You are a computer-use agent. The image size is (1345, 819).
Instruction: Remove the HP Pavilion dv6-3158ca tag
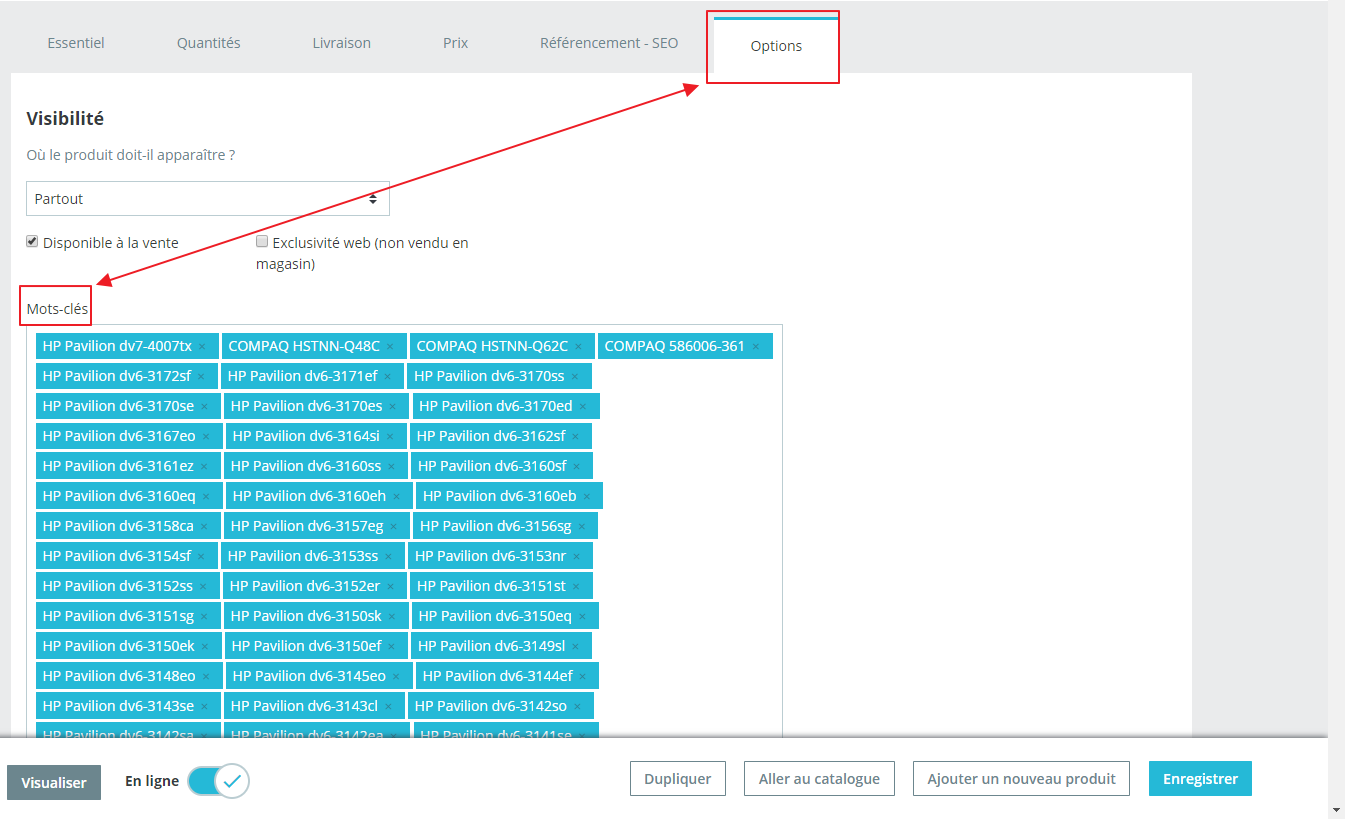click(x=204, y=527)
